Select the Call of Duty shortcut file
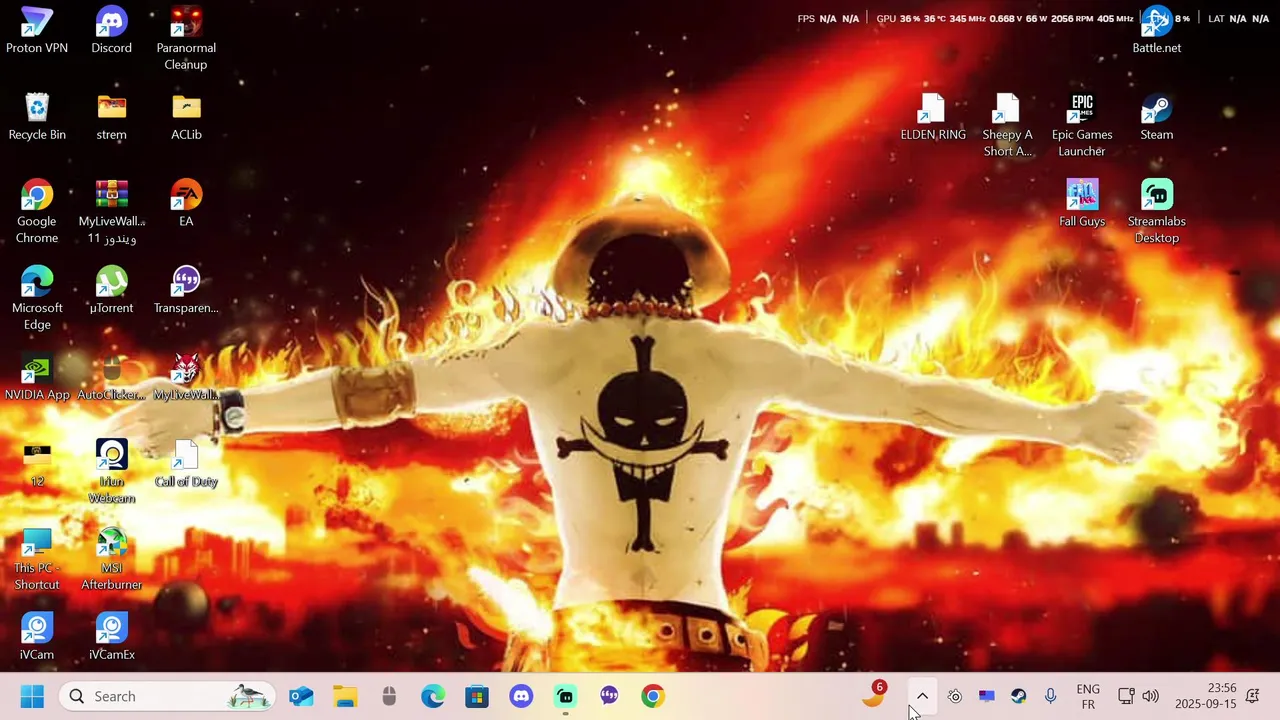1280x720 pixels. (186, 464)
